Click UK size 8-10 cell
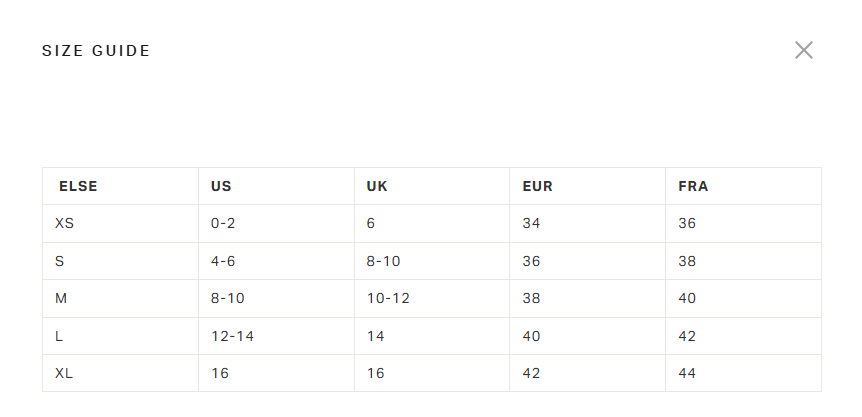This screenshot has width=862, height=417. coord(383,261)
